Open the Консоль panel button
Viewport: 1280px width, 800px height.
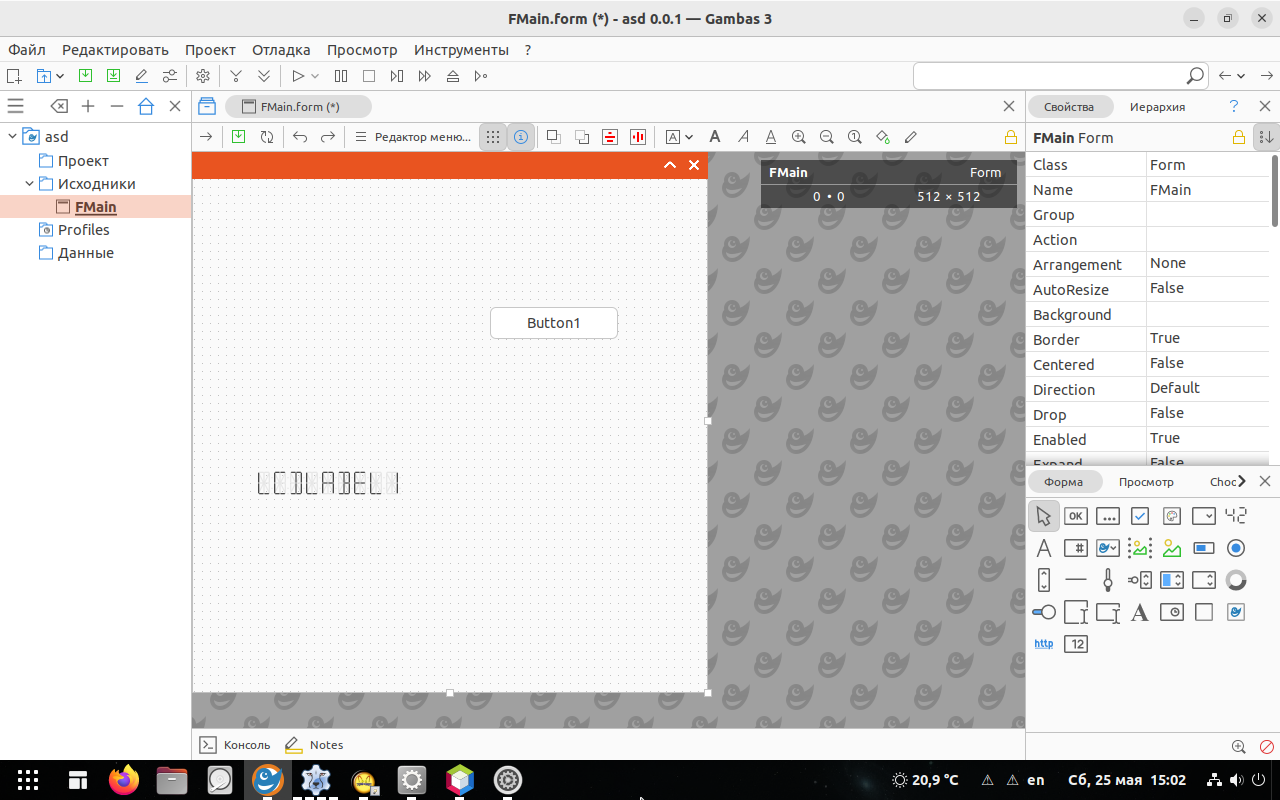235,745
